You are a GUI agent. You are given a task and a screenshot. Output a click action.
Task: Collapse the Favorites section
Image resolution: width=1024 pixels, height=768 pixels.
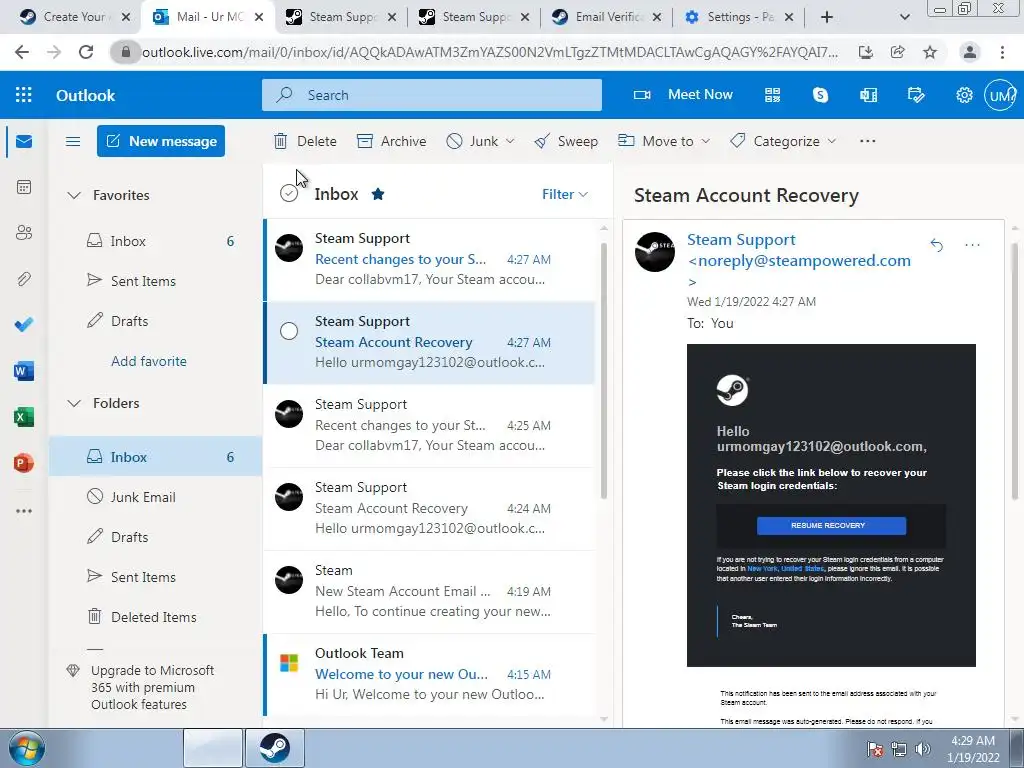click(74, 195)
